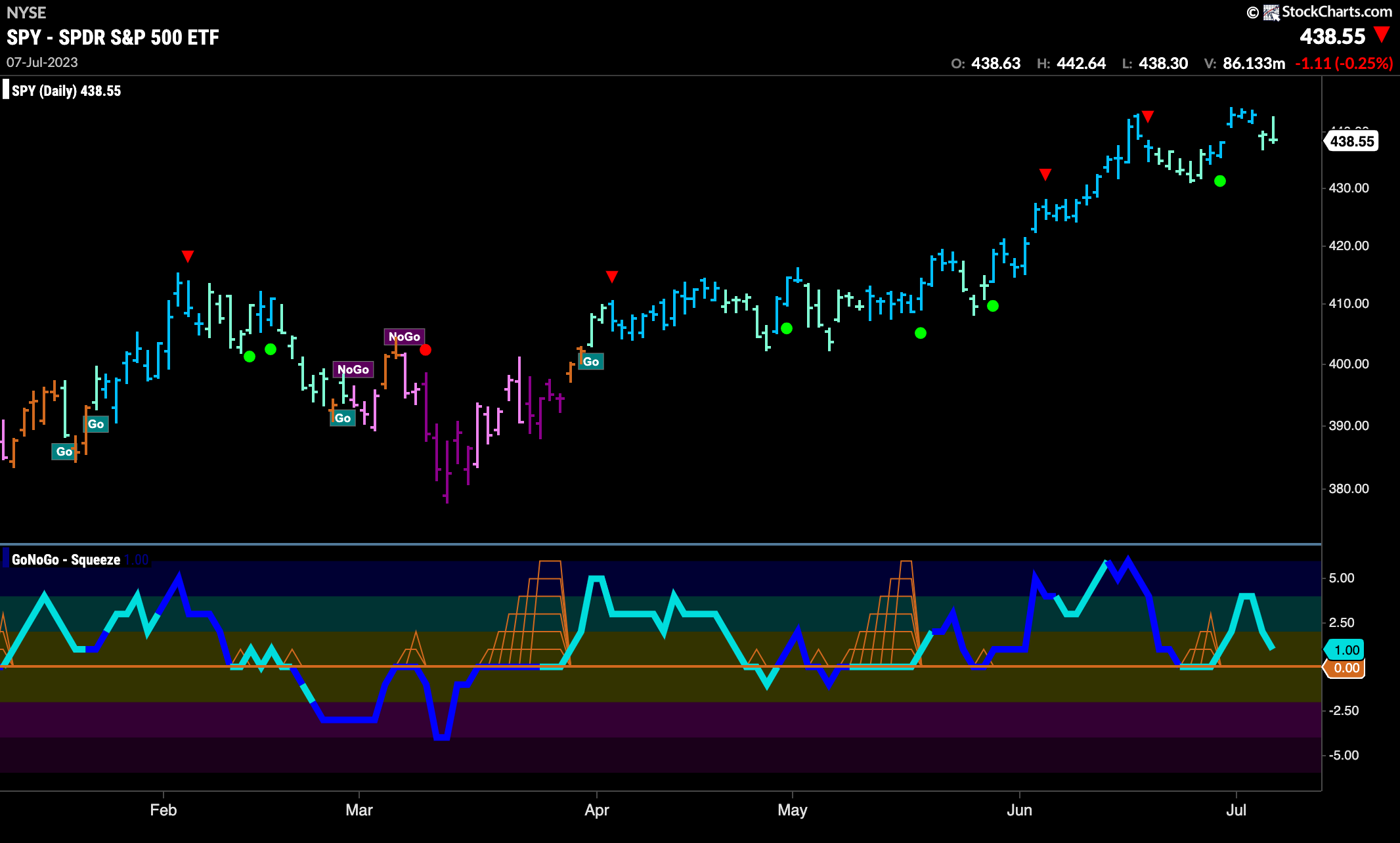The image size is (1400, 843).
Task: Click the Jul label on the time axis
Action: coord(1236,810)
